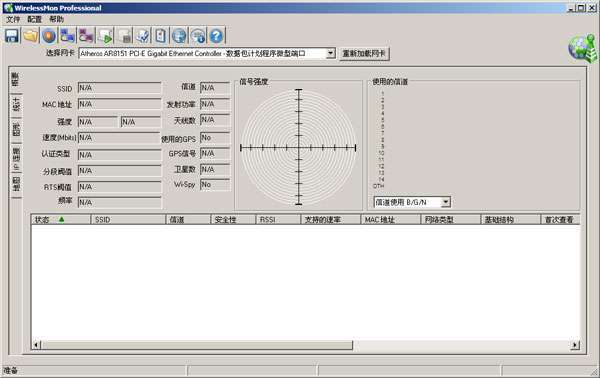Image resolution: width=600 pixels, height=378 pixels.
Task: Expand the 选择网卡 adapter dropdown
Action: point(331,54)
